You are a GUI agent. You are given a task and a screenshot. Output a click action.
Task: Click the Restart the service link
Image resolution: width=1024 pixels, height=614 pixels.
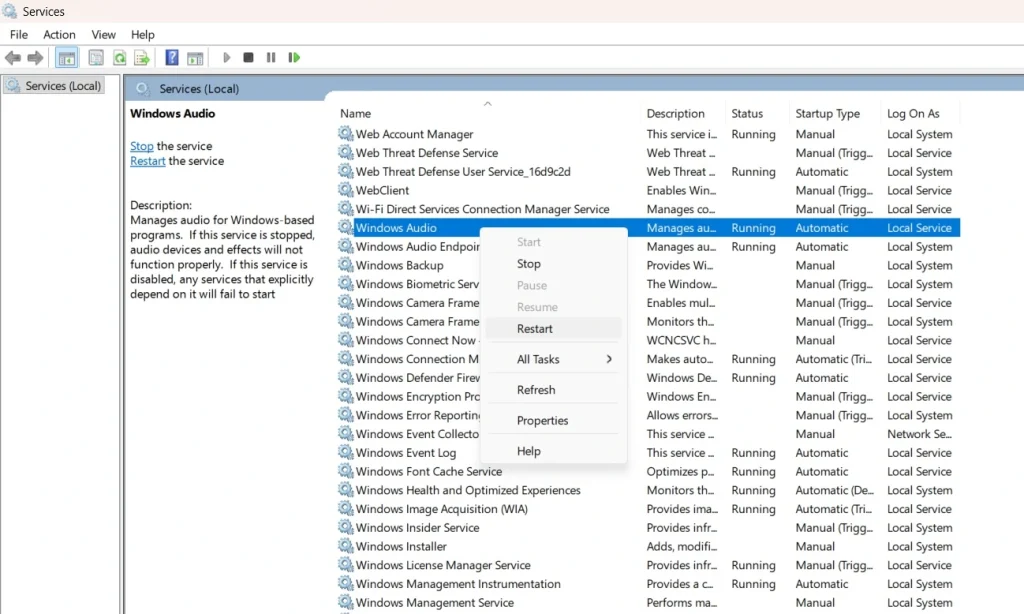coord(147,161)
